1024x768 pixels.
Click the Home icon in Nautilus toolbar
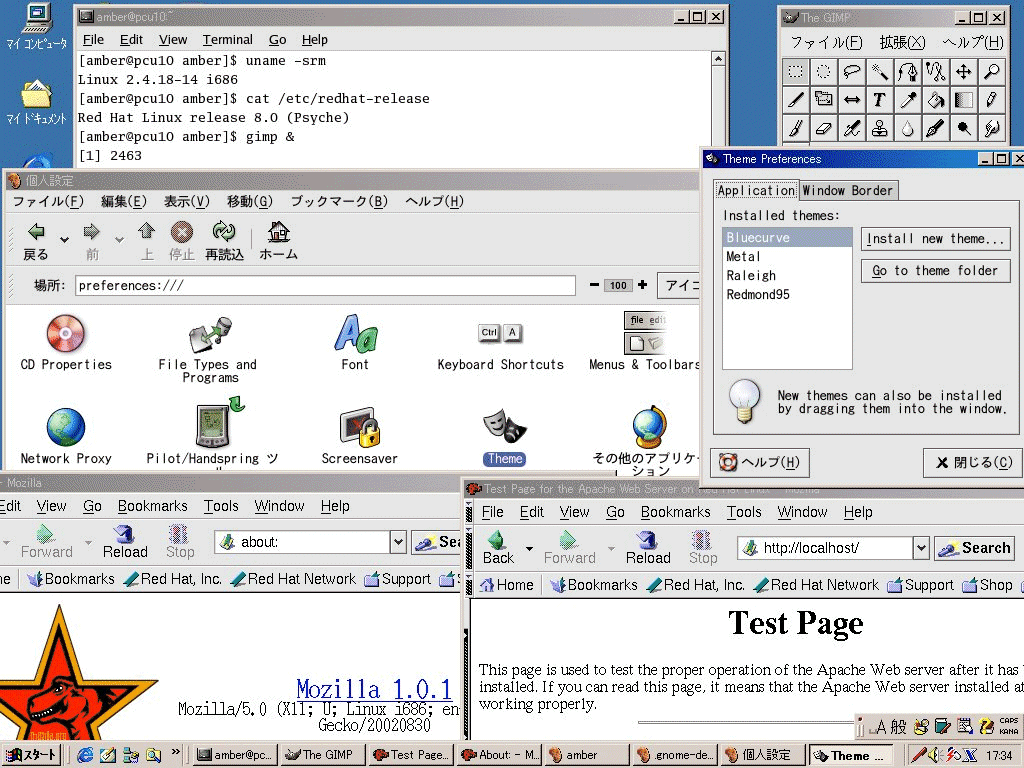pyautogui.click(x=279, y=241)
